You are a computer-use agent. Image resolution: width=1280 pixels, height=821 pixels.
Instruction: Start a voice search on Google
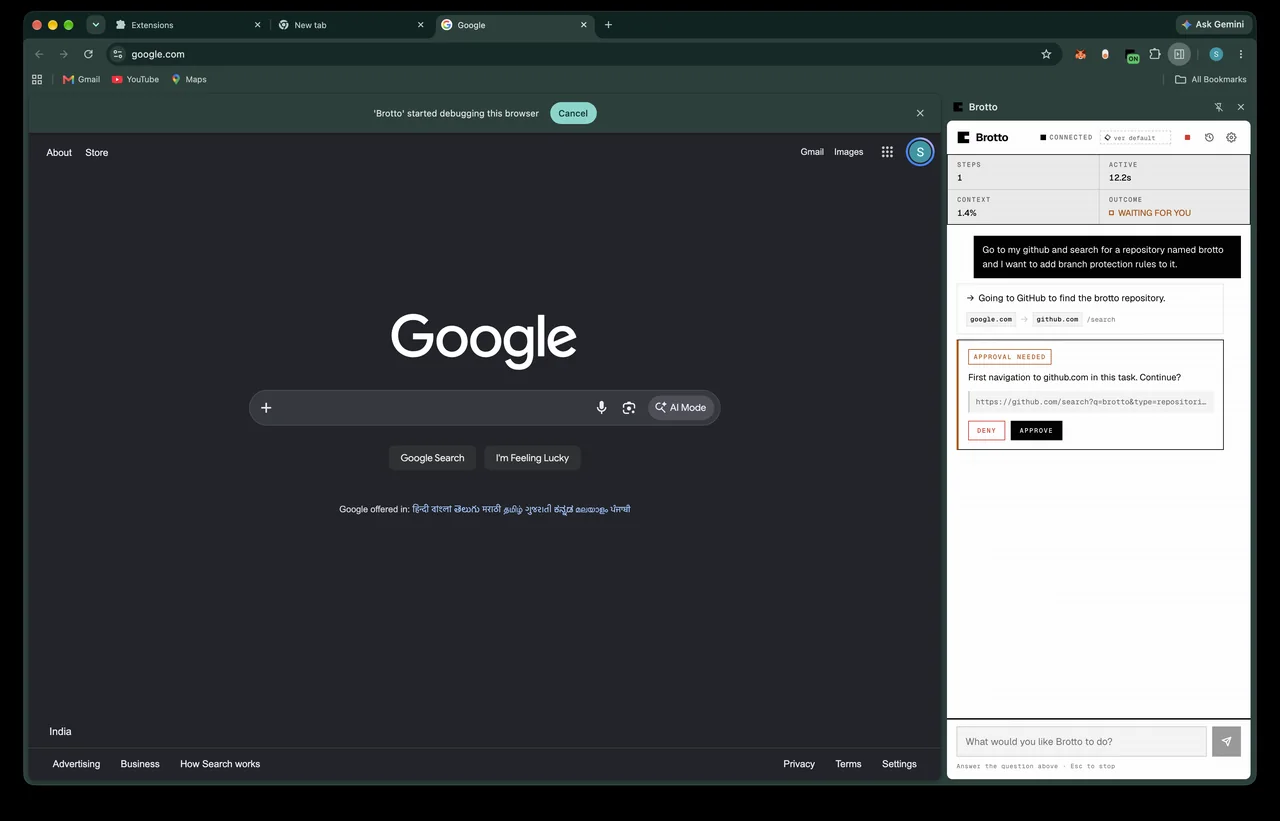(x=601, y=407)
